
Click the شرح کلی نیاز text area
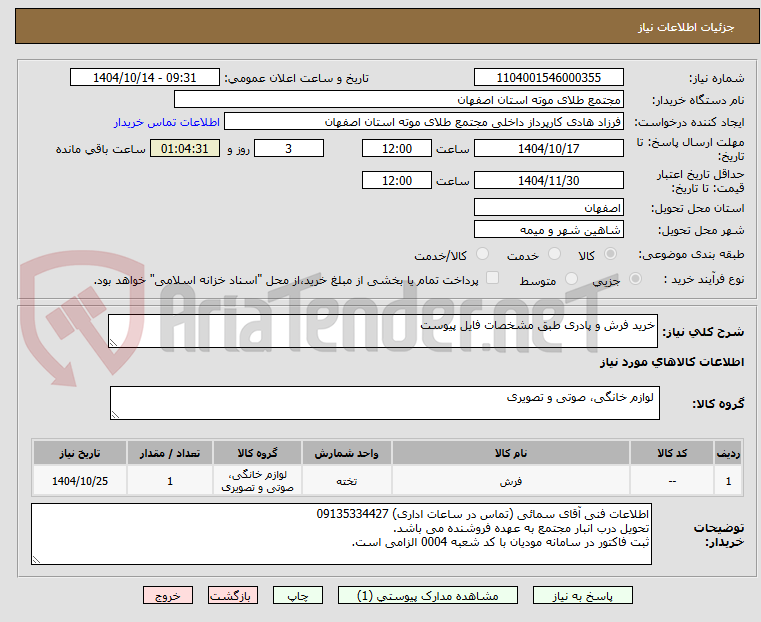coord(382,331)
